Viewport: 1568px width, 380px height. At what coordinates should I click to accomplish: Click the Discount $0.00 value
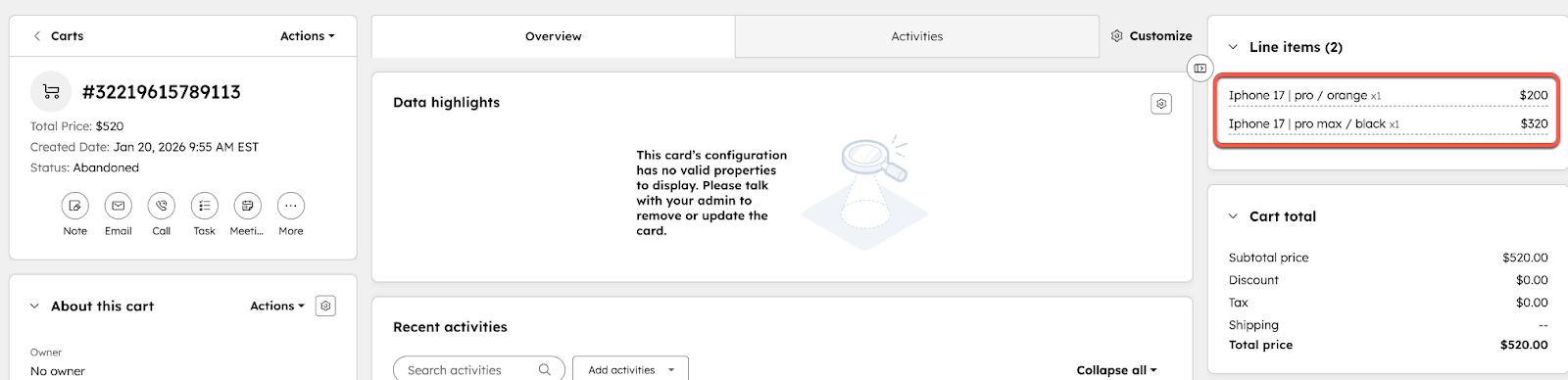[1532, 280]
